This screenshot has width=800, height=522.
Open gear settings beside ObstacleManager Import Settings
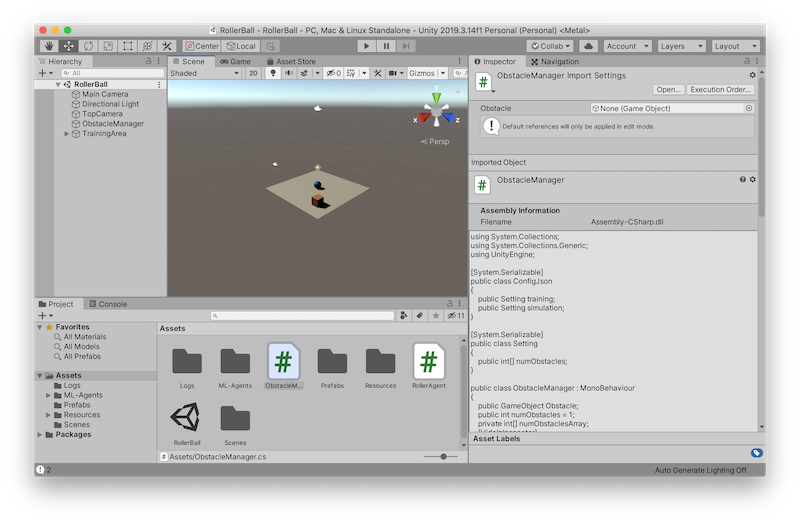click(x=752, y=75)
